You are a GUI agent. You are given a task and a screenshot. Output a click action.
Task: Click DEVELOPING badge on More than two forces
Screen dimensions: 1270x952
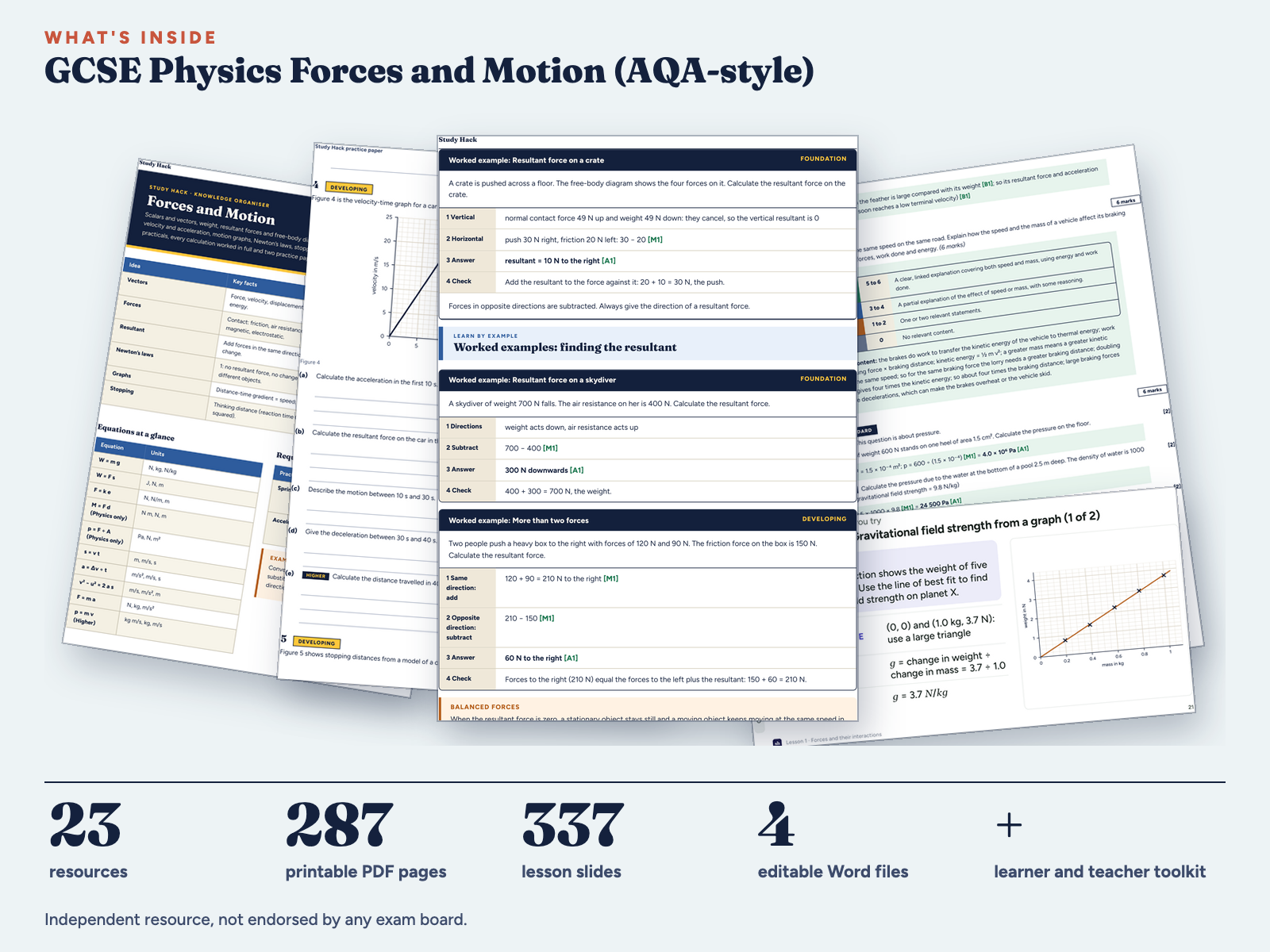(x=824, y=519)
